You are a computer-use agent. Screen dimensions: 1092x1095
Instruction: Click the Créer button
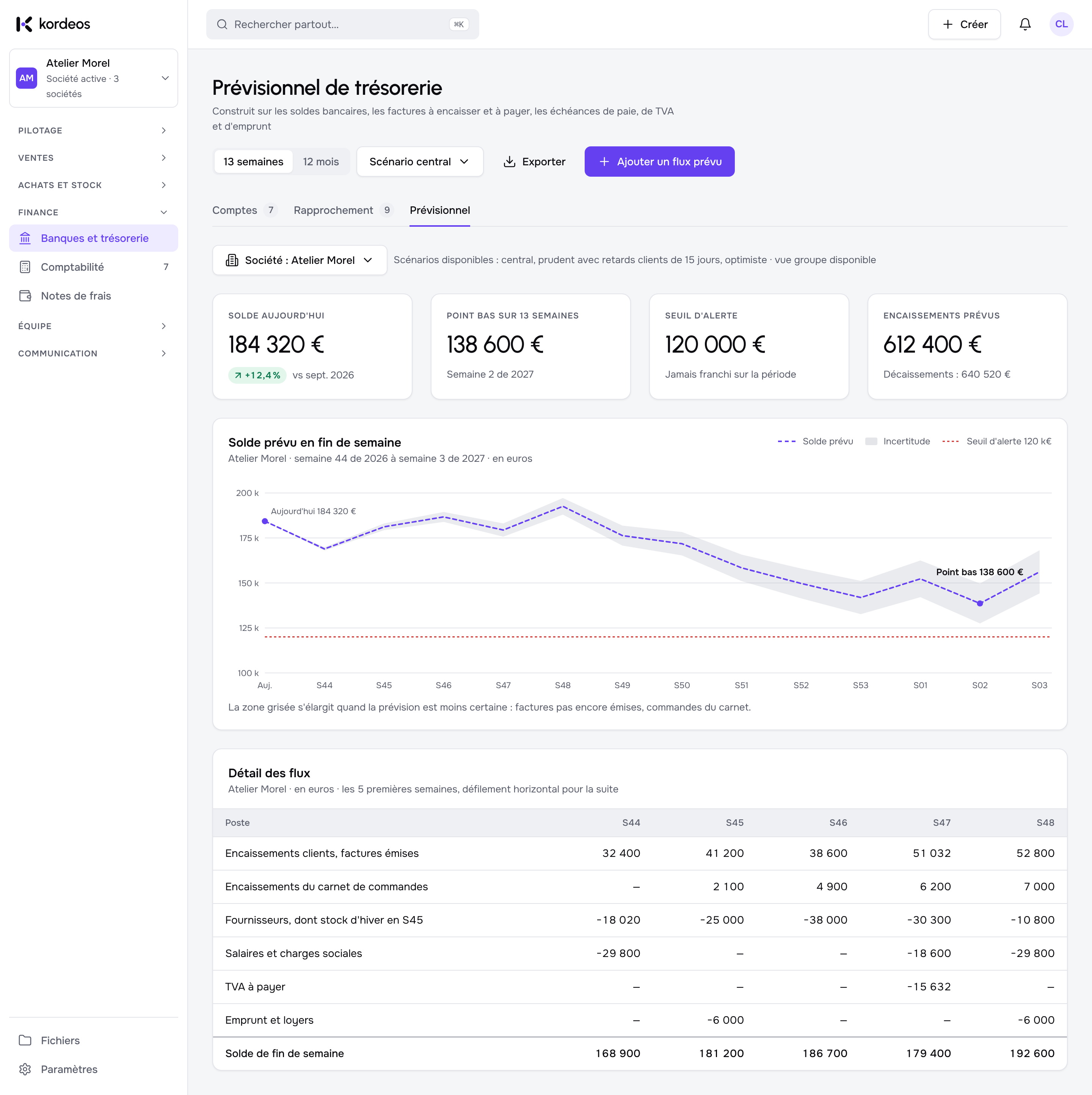(964, 24)
